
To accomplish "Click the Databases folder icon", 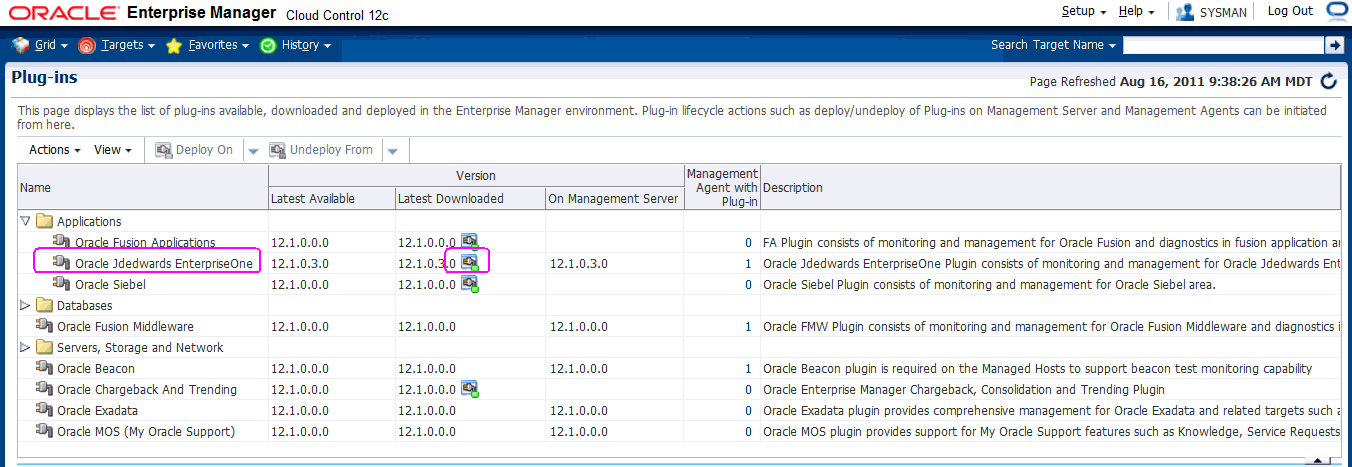I will [x=44, y=305].
